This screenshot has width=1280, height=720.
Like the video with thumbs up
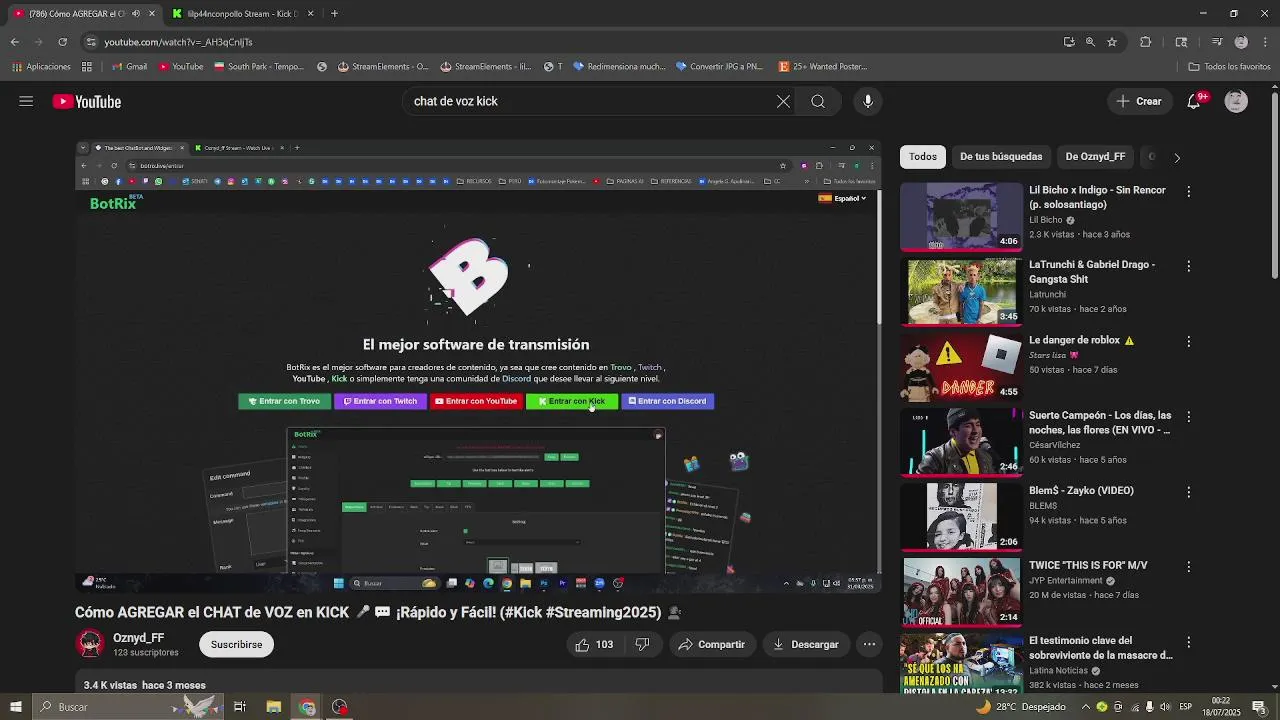click(x=593, y=645)
